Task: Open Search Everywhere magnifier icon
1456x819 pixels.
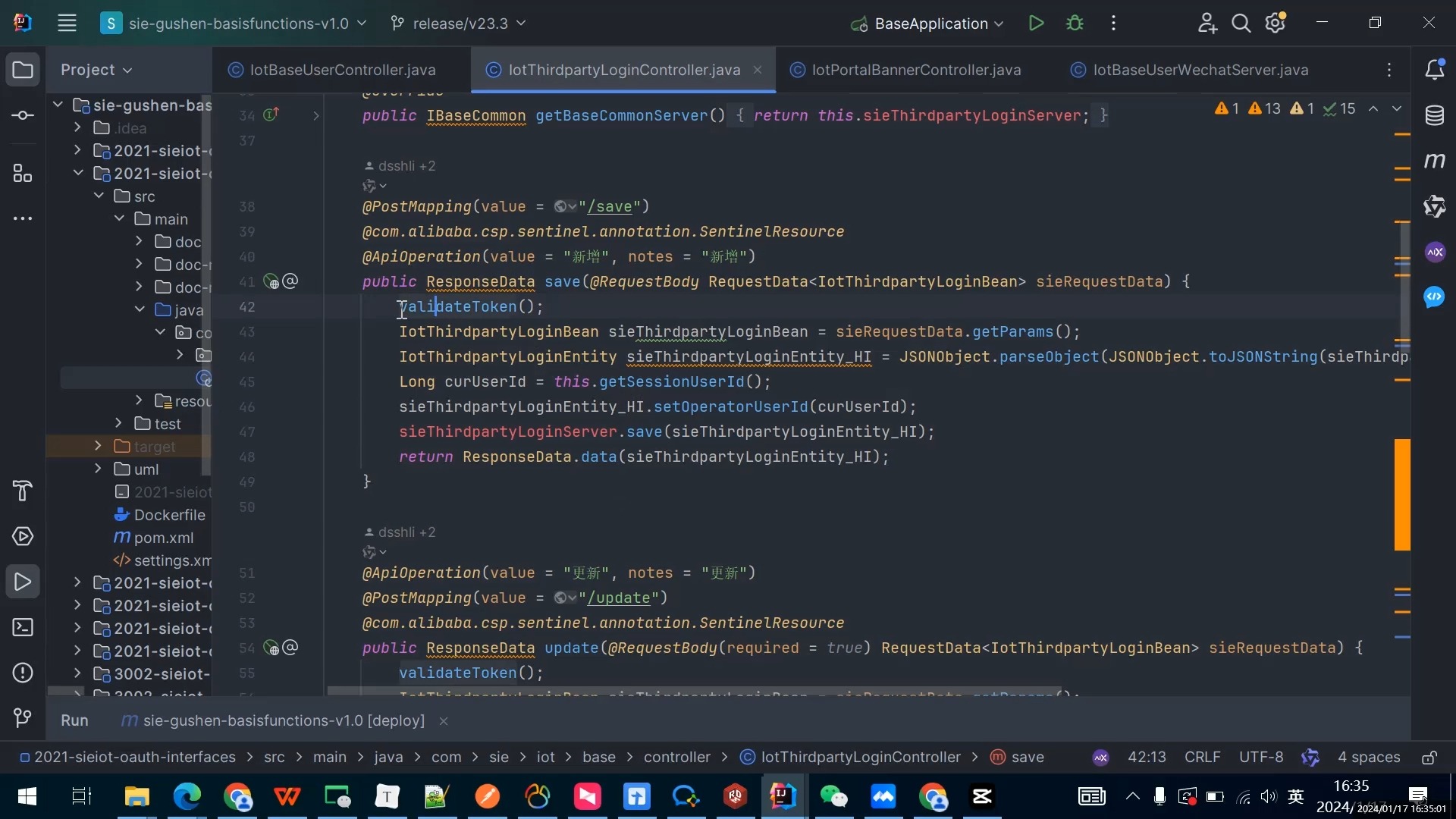Action: pos(1241,24)
